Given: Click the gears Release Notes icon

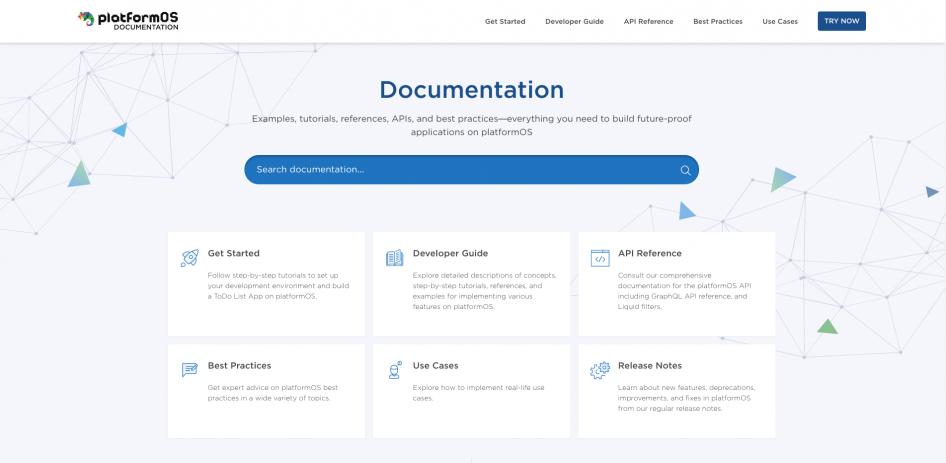Looking at the screenshot, I should tap(600, 370).
